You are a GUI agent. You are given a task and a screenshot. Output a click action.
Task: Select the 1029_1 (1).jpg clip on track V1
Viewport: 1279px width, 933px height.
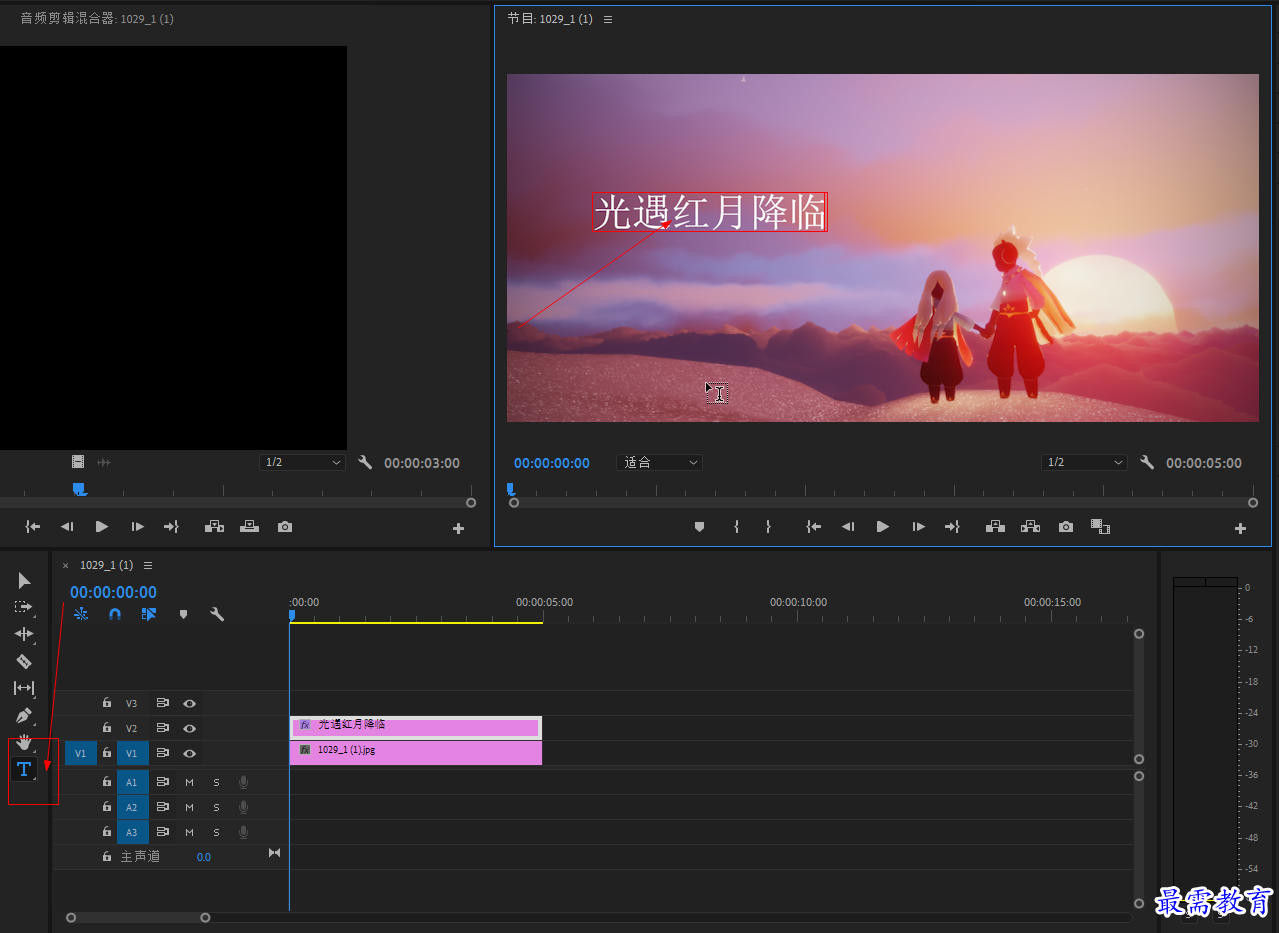415,753
